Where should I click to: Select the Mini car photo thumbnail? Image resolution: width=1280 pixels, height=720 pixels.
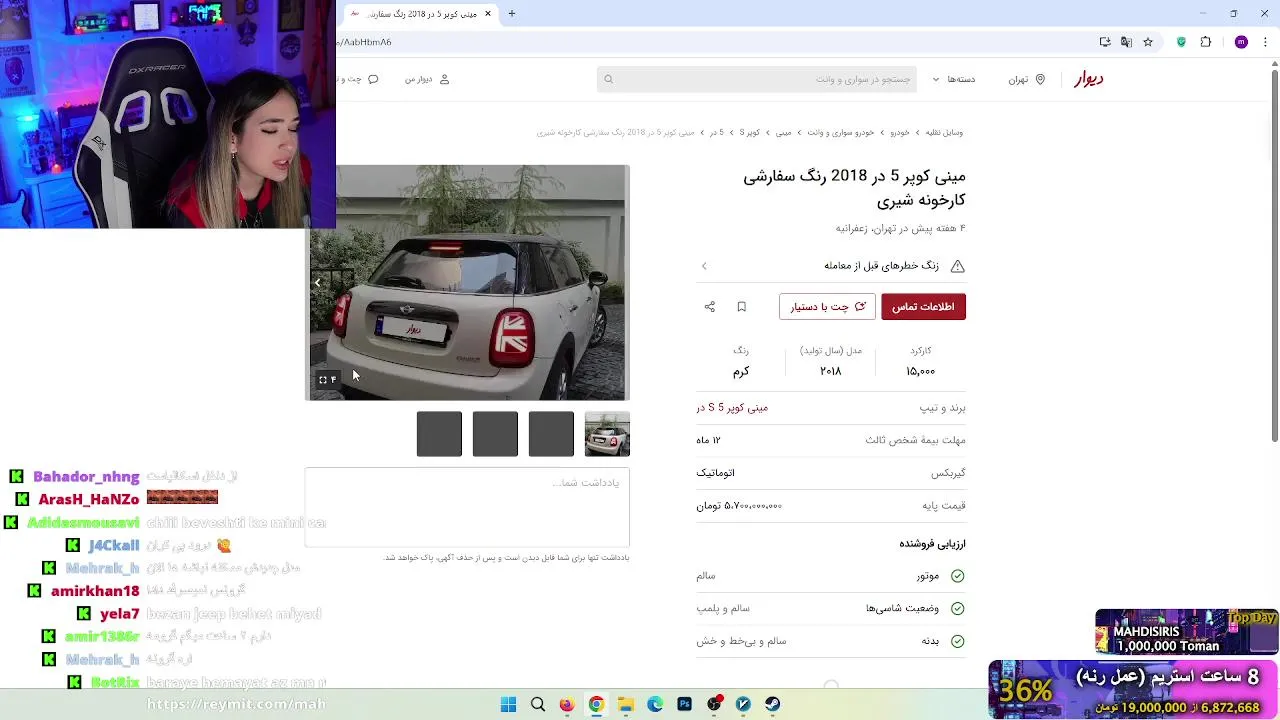coord(607,434)
